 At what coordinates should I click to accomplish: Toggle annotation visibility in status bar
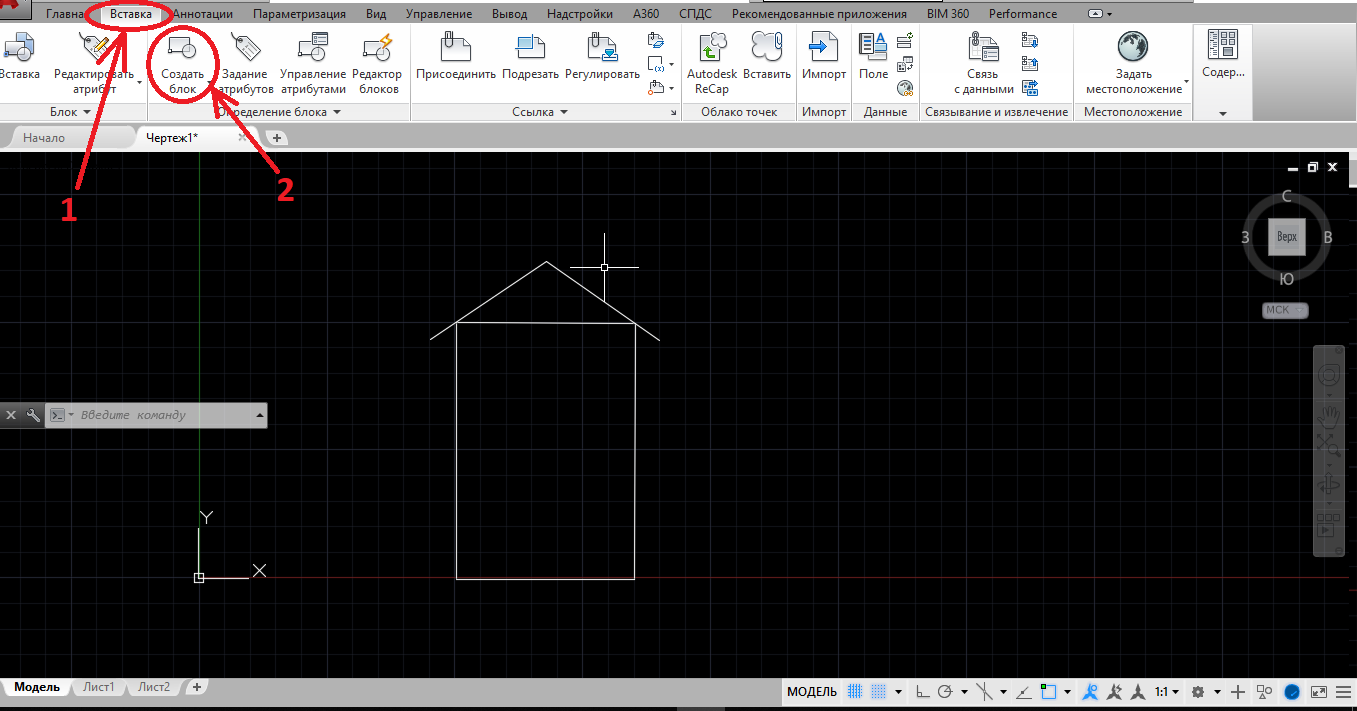pyautogui.click(x=1091, y=692)
